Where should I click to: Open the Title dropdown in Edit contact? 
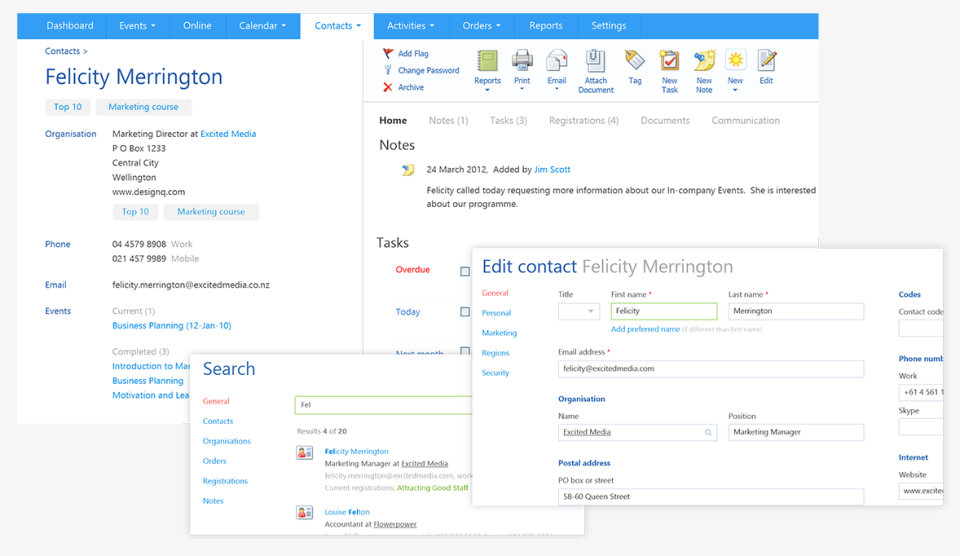(579, 311)
